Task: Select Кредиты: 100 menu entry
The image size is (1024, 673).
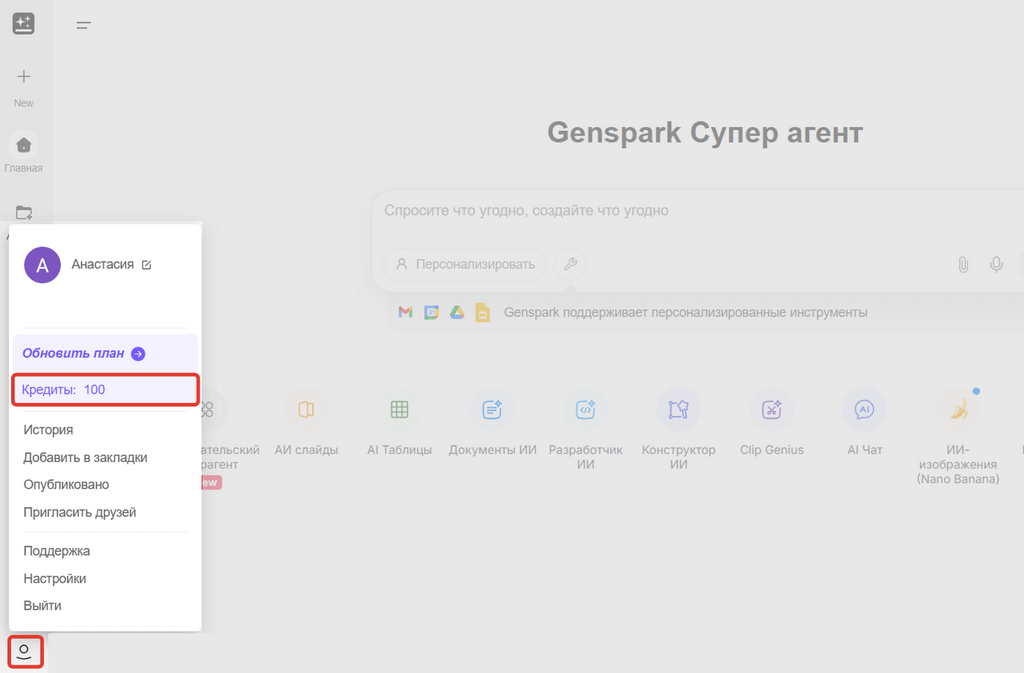Action: point(105,390)
